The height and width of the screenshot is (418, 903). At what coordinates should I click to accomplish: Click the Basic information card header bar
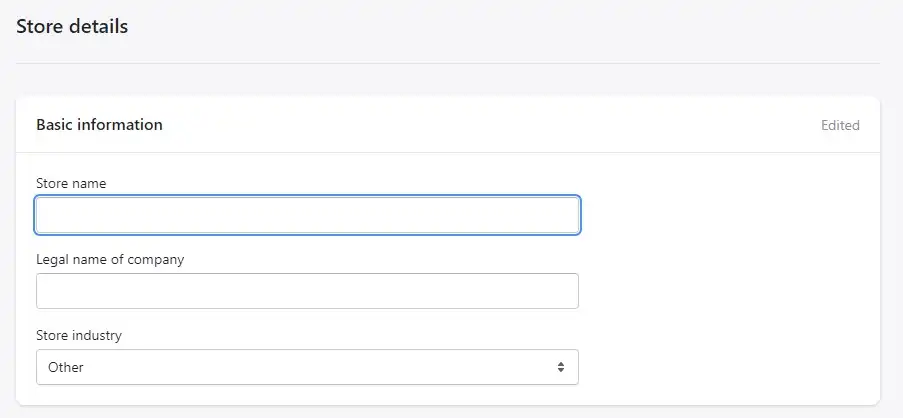[448, 124]
